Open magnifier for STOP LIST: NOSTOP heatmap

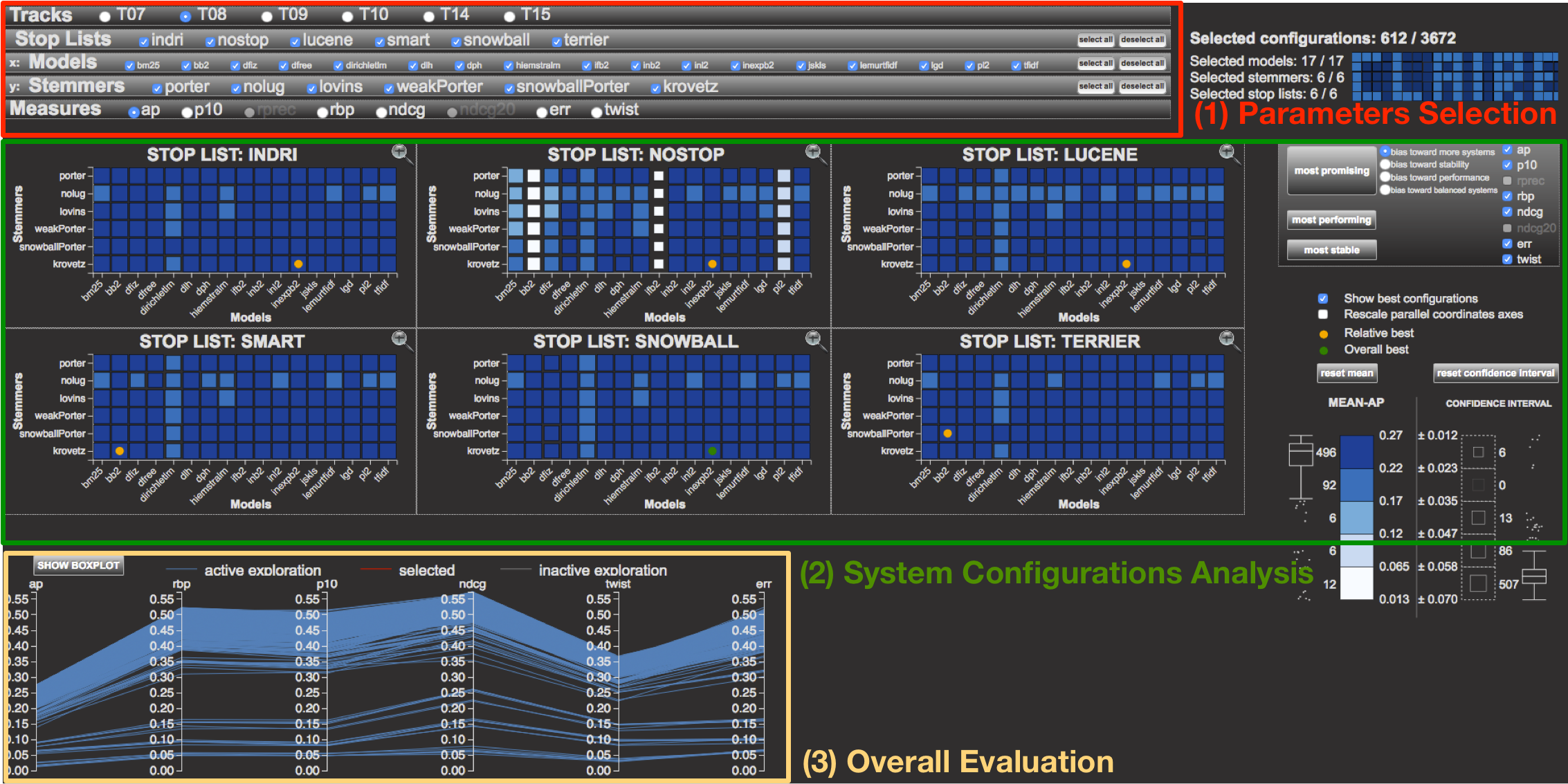[x=814, y=152]
